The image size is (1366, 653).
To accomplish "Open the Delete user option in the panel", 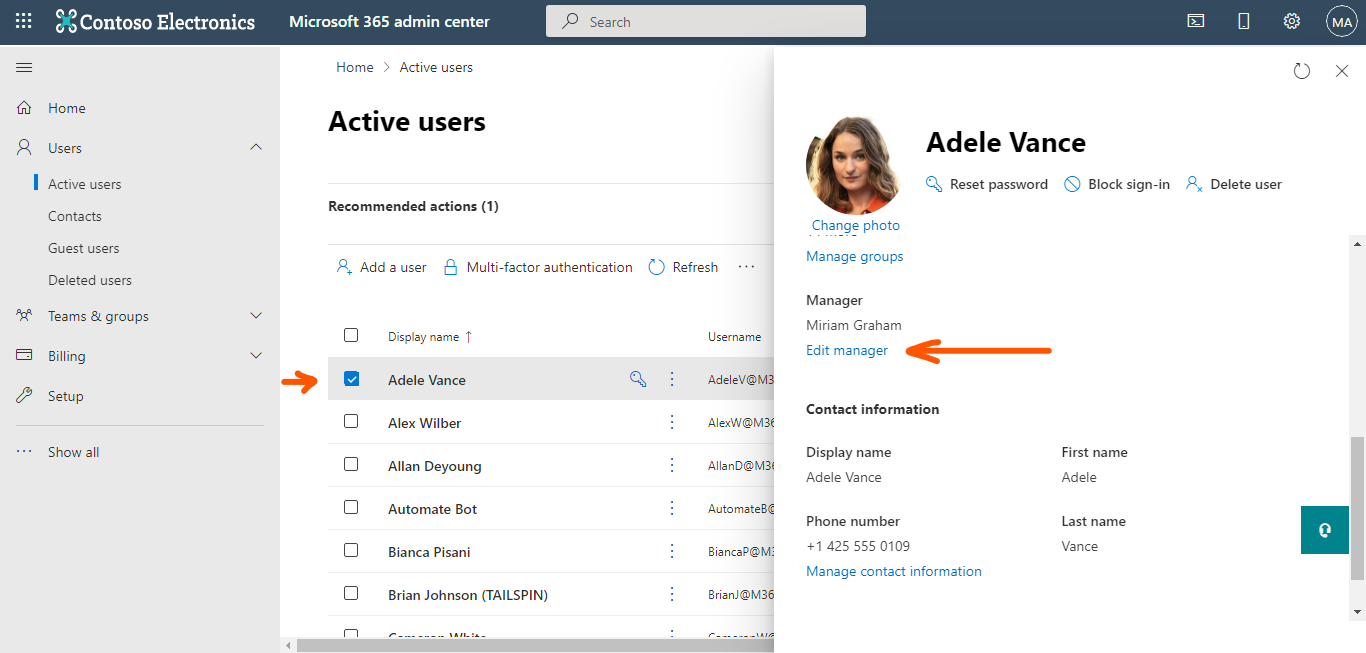I will (1233, 184).
